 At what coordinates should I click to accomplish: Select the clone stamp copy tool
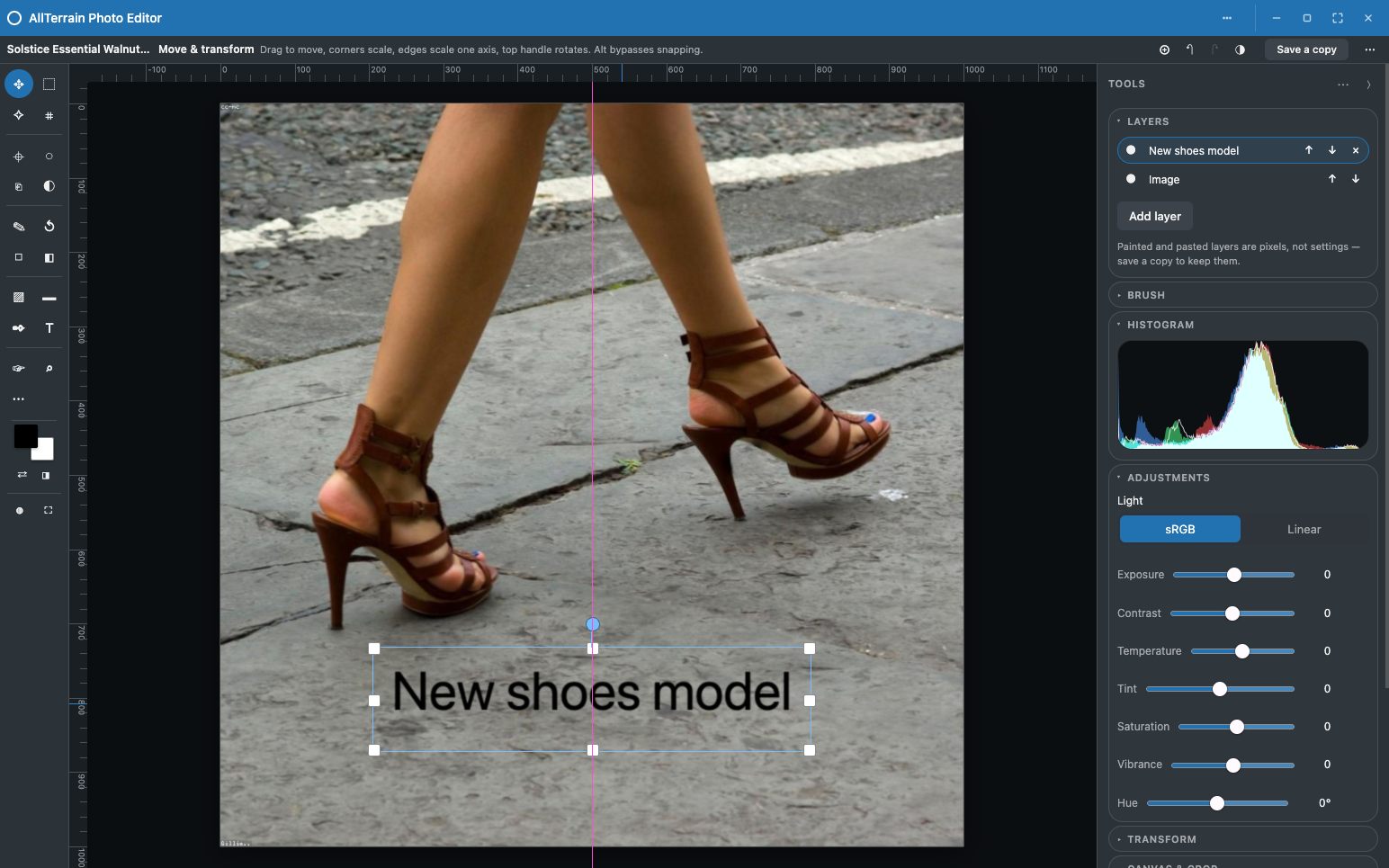pyautogui.click(x=19, y=186)
